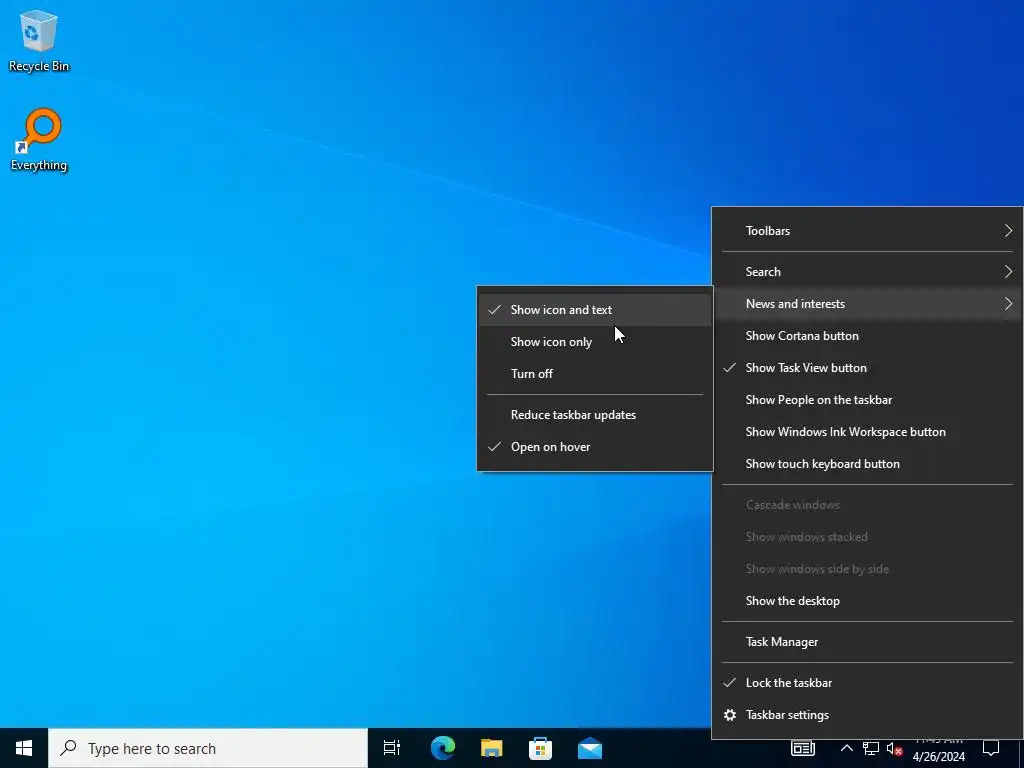Expand the Search submenu
1024x768 pixels.
point(867,272)
